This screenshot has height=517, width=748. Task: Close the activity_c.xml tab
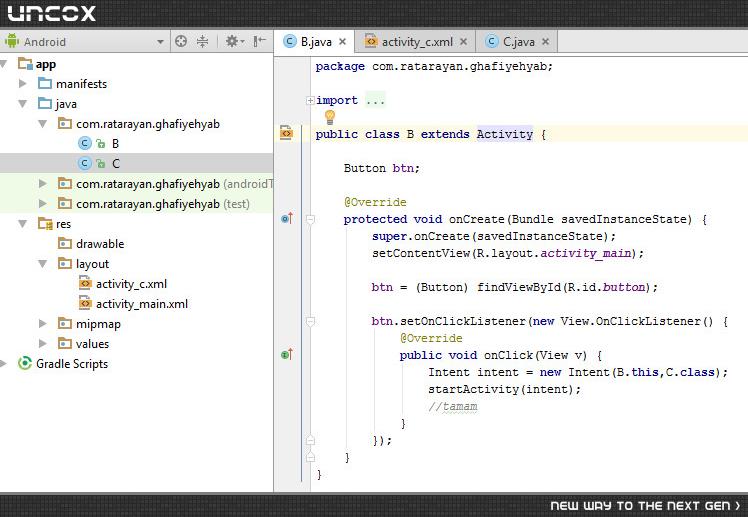pyautogui.click(x=463, y=42)
